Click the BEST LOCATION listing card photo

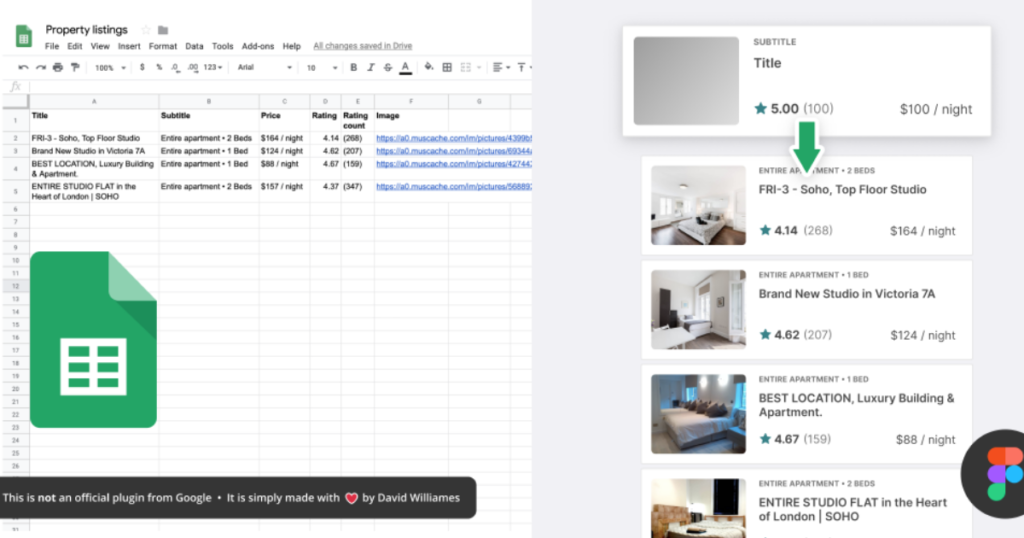698,414
